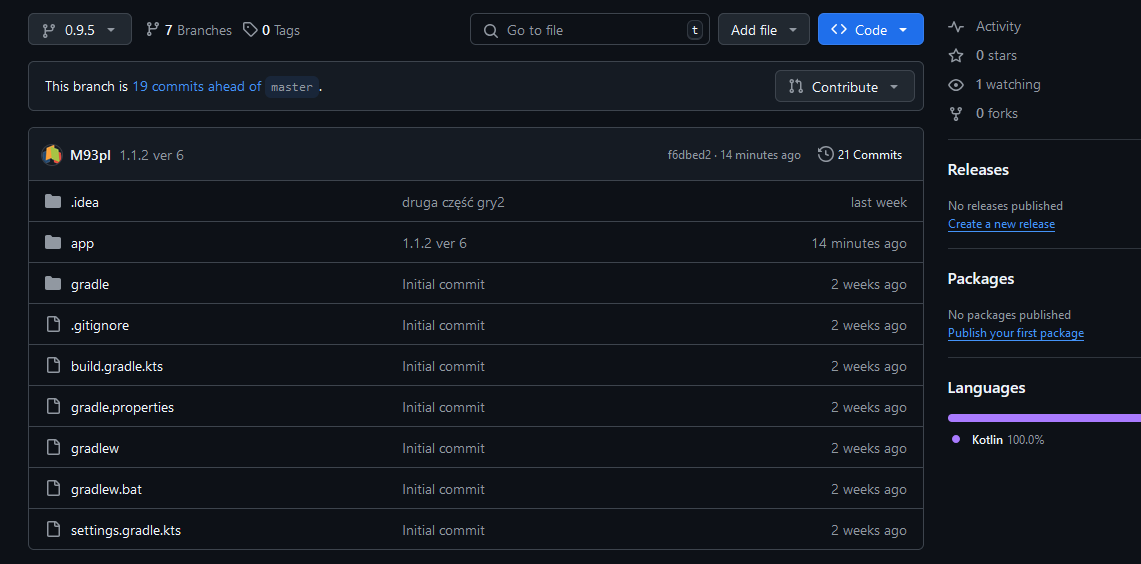The image size is (1141, 564).
Task: Click the 19 commits ahead of link
Action: click(196, 87)
